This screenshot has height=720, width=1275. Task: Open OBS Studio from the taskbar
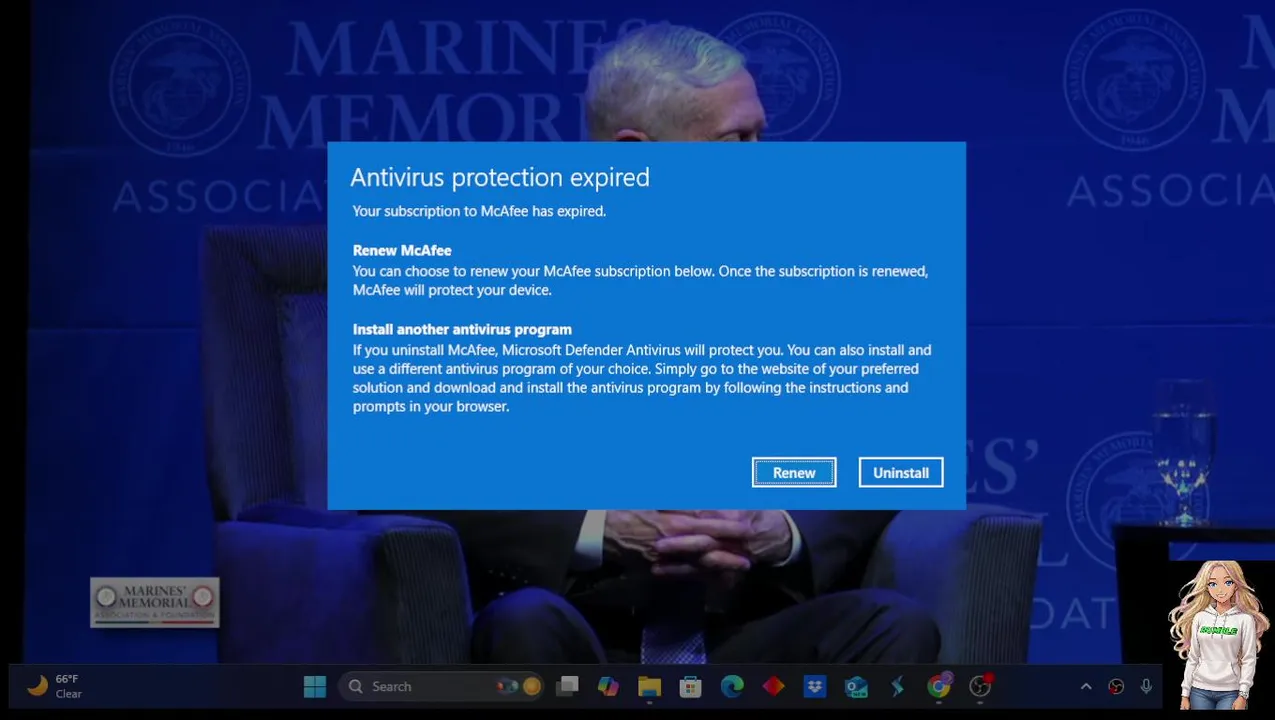[980, 686]
